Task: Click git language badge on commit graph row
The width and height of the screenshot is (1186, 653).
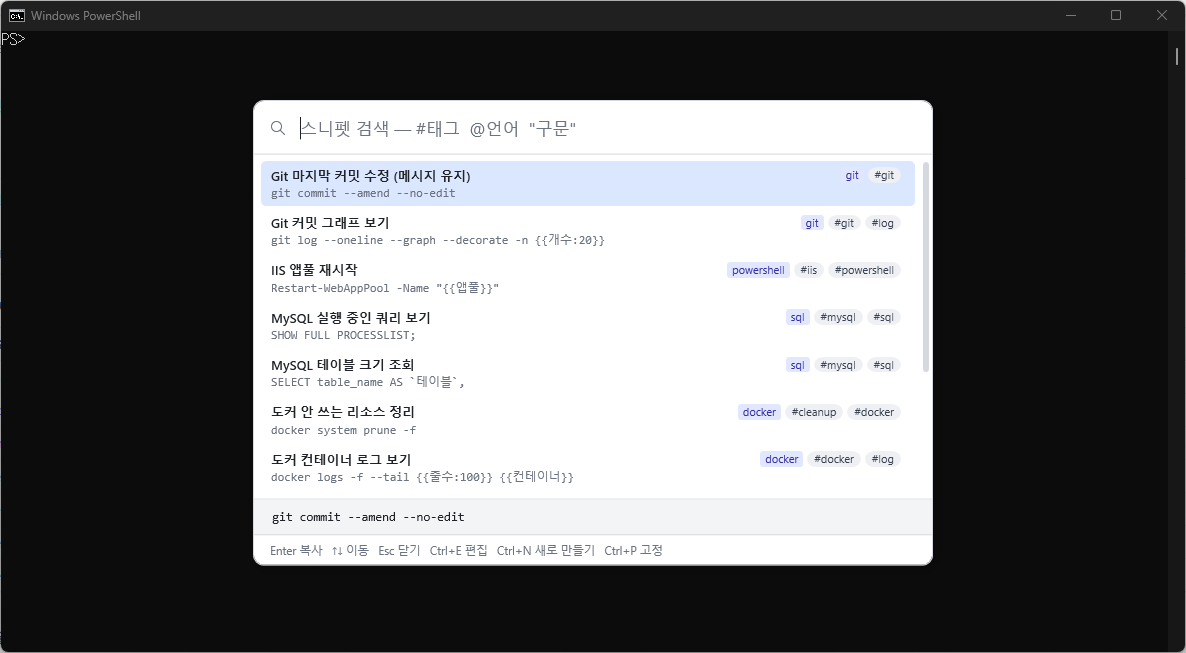Action: click(x=812, y=223)
